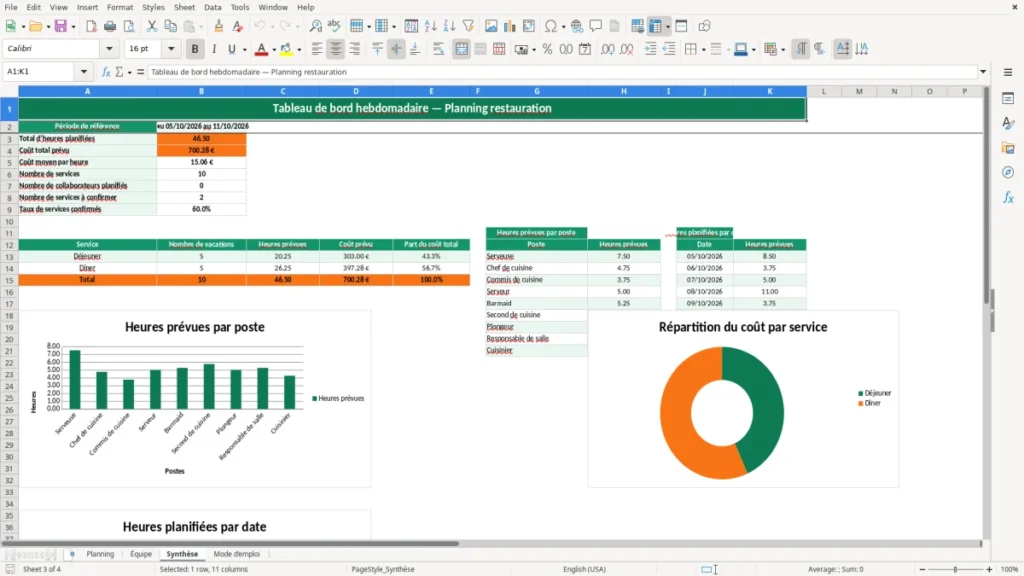Switch to the Mode d'emploi sheet tab

[236, 554]
